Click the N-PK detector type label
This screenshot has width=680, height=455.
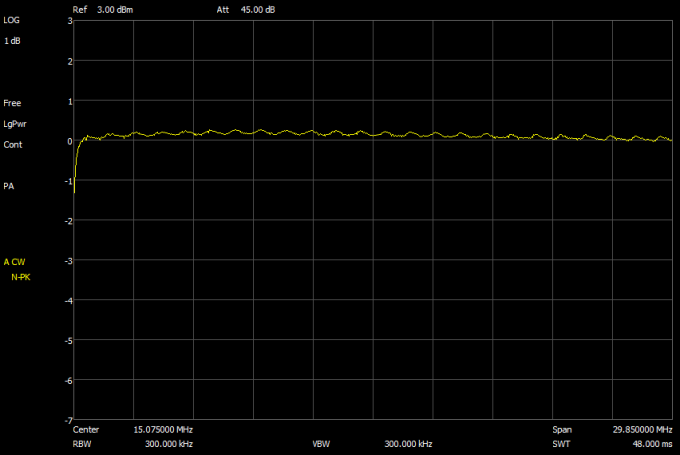(x=20, y=276)
